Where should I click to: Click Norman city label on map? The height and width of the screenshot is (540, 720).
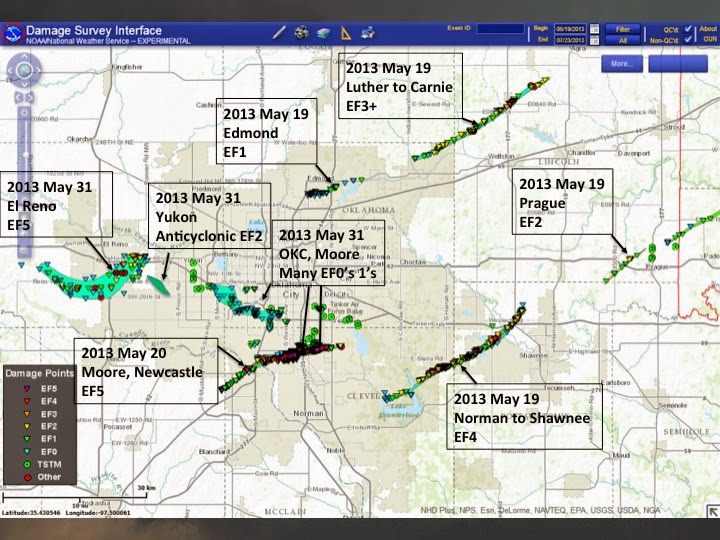click(308, 413)
